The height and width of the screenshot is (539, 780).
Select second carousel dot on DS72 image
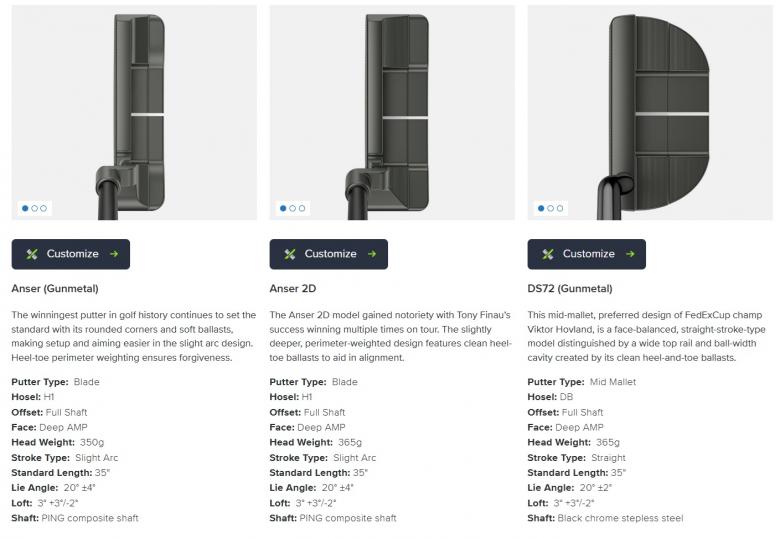tap(551, 208)
